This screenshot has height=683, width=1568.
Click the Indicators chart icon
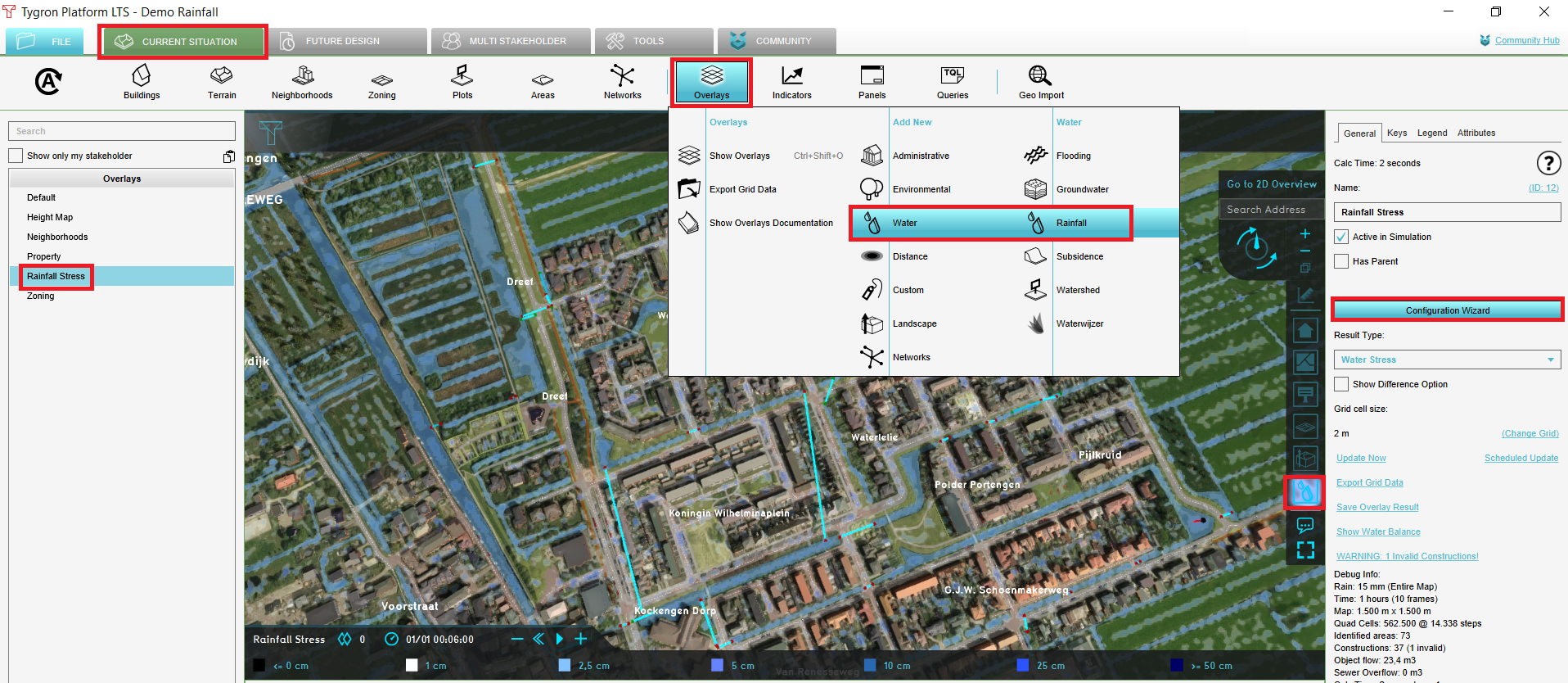pos(791,82)
